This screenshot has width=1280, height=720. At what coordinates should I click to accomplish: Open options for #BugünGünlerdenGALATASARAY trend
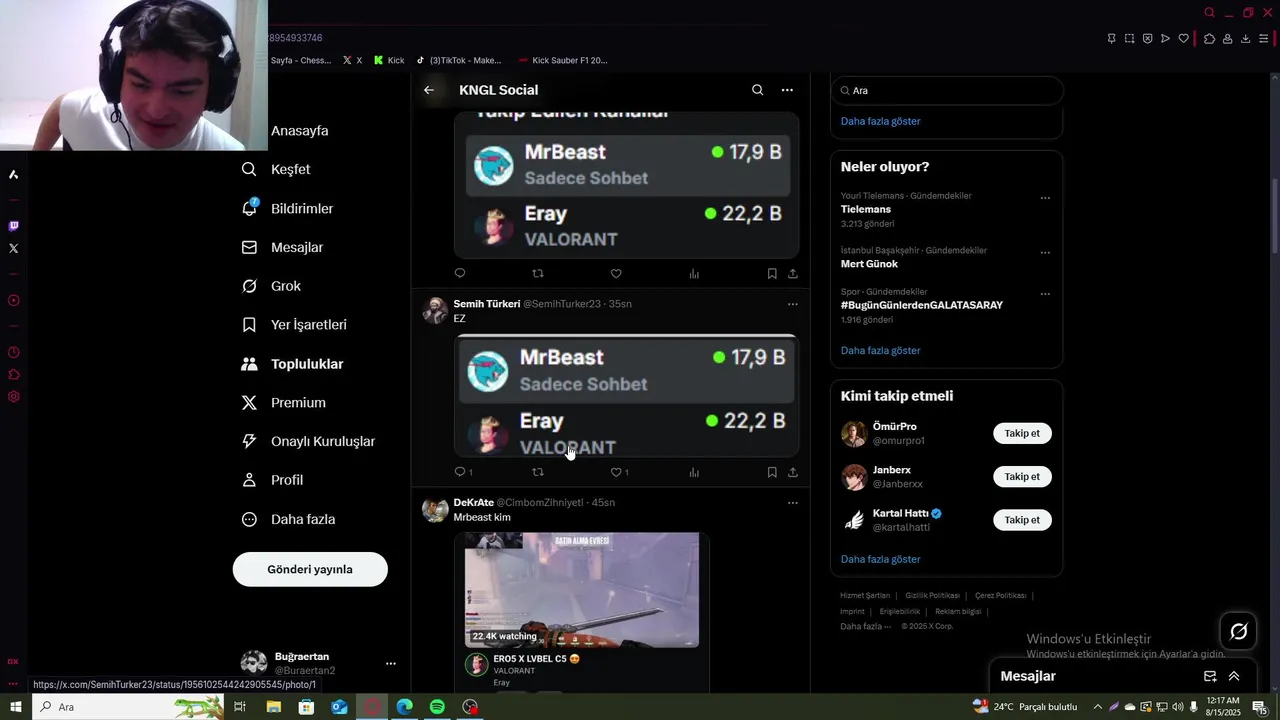pyautogui.click(x=1045, y=294)
